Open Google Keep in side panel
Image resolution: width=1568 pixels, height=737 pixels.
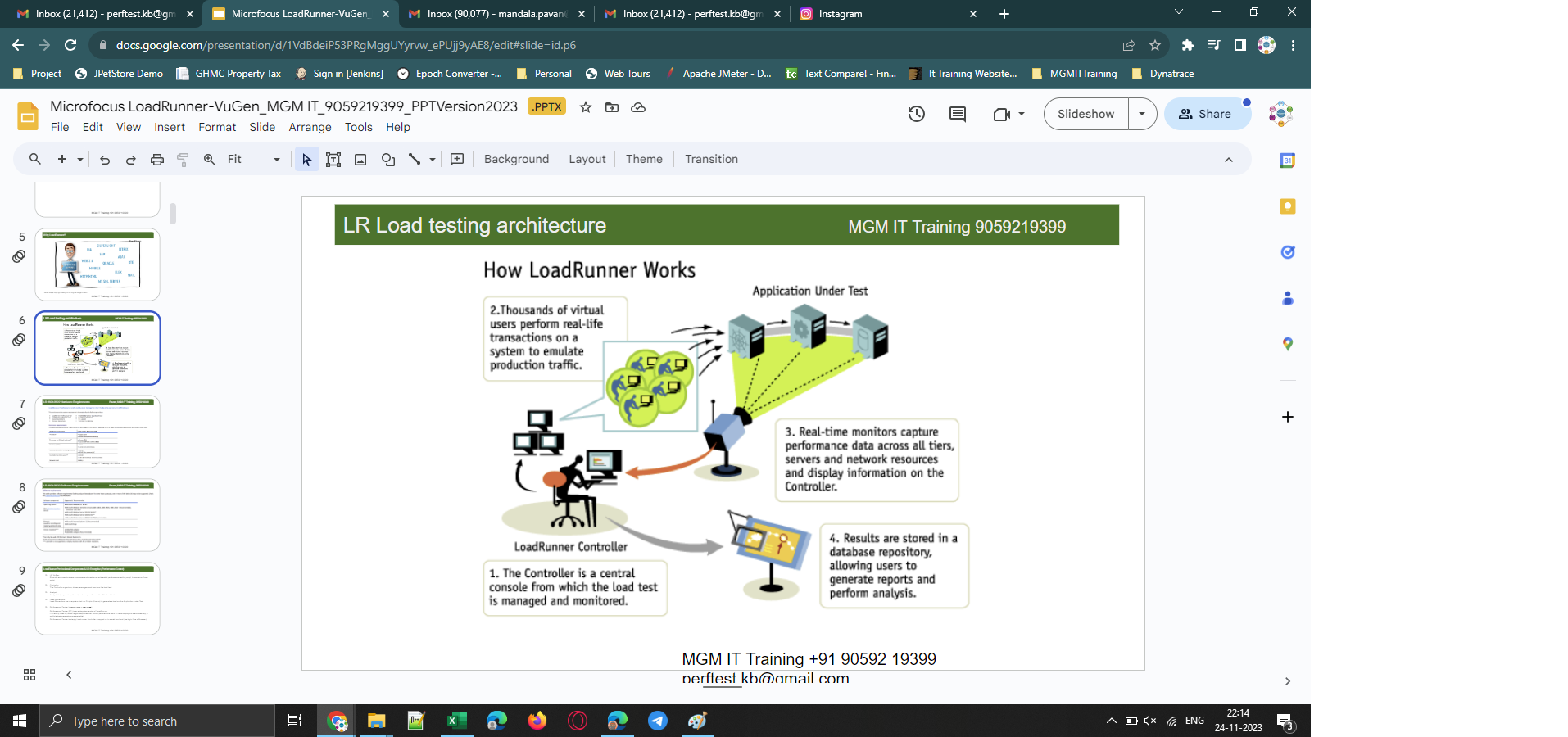[1287, 206]
